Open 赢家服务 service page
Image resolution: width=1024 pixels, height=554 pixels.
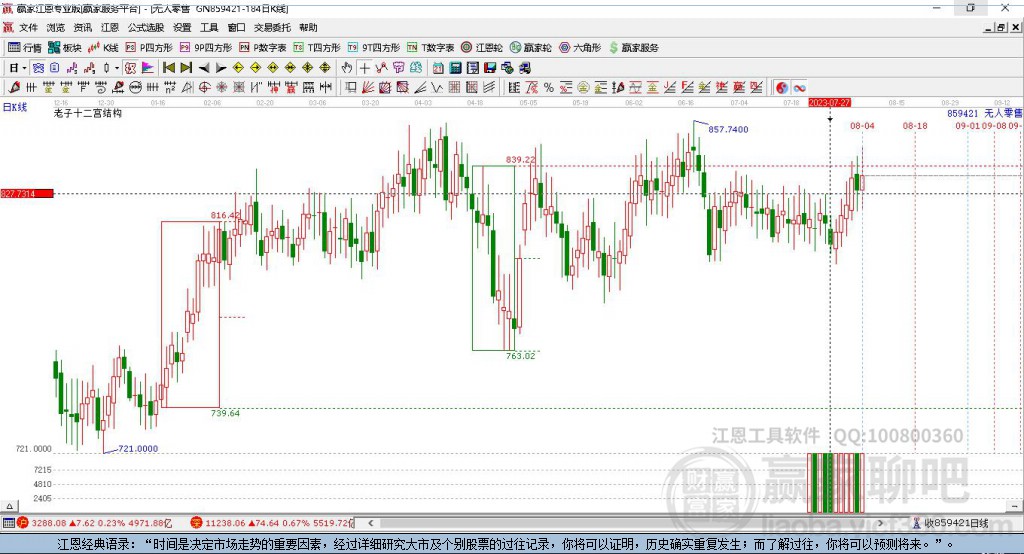click(x=633, y=48)
